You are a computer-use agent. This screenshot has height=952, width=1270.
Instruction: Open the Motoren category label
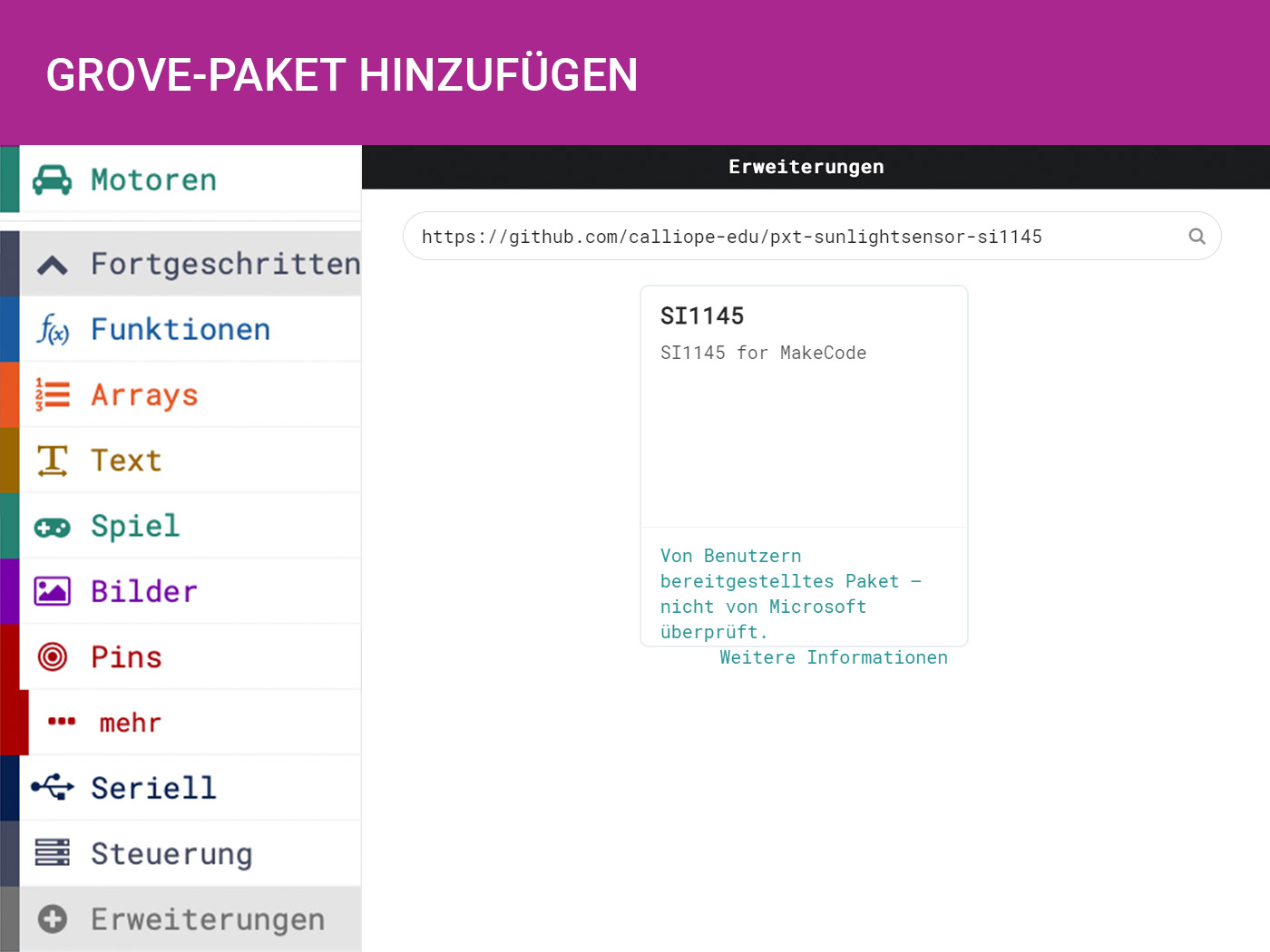pos(153,180)
